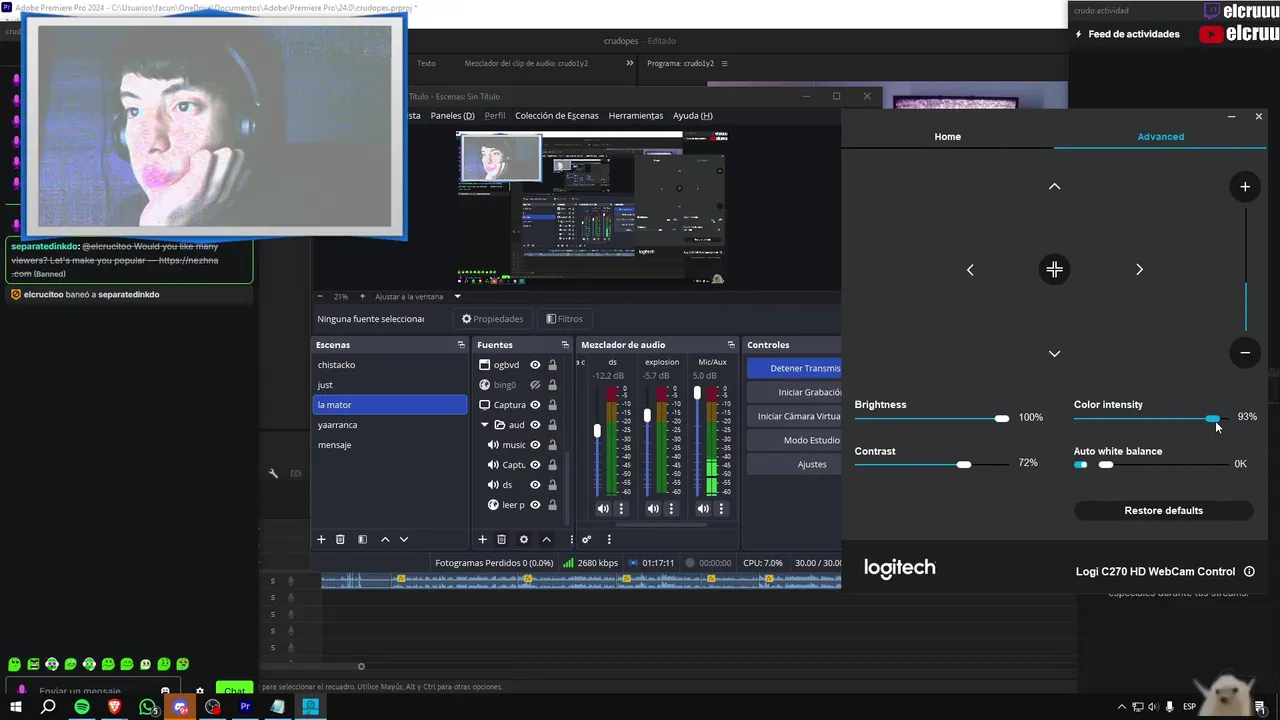Open the zoom percentage dropdown arrow below the OBS preview
The height and width of the screenshot is (720, 1280).
(458, 296)
